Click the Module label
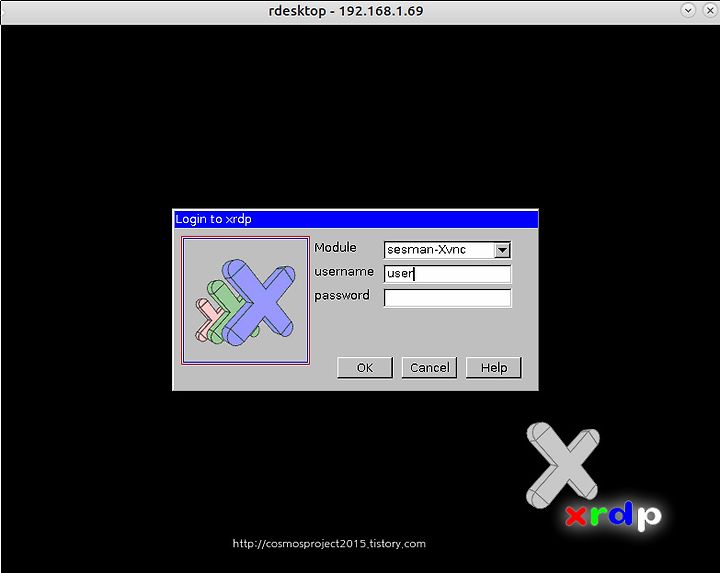The width and height of the screenshot is (720, 573). pos(335,247)
